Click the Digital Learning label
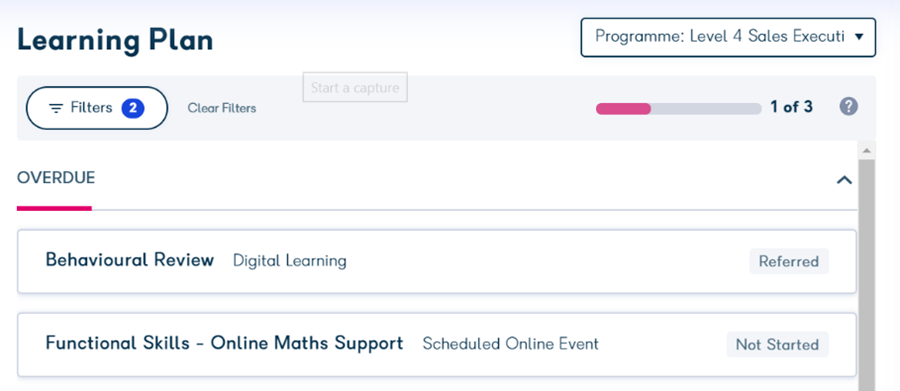The height and width of the screenshot is (391, 900). coord(290,261)
